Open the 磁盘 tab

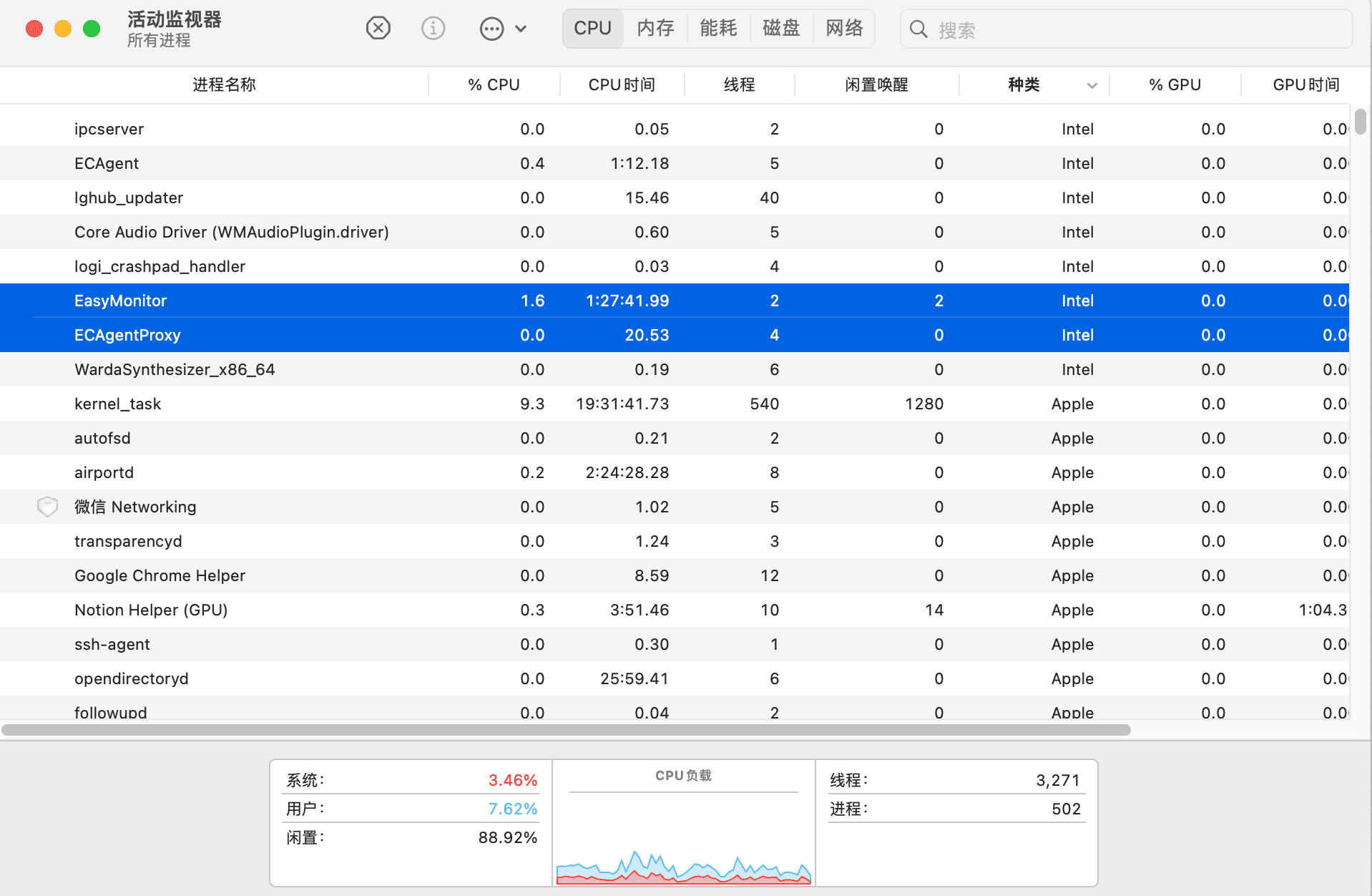tap(781, 29)
